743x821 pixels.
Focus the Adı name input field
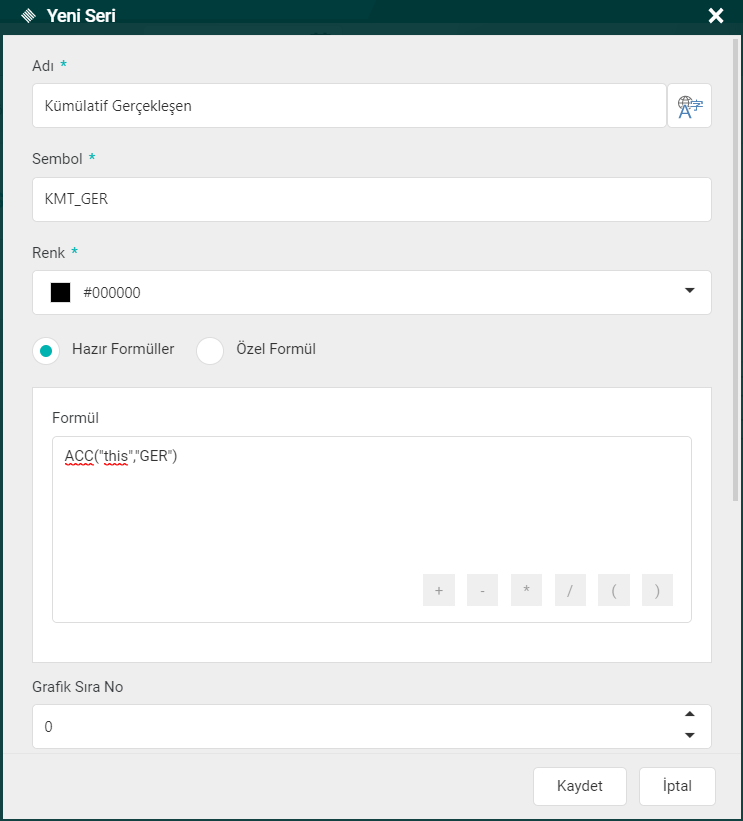[349, 106]
